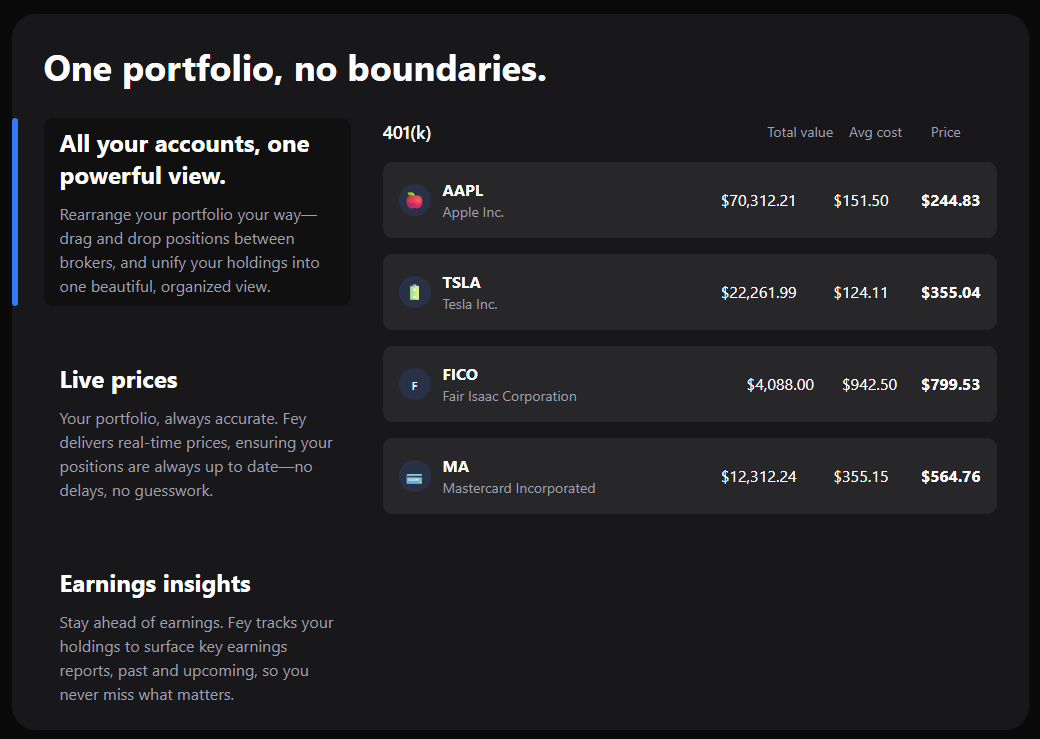Click the Price column header
1040x739 pixels.
945,132
